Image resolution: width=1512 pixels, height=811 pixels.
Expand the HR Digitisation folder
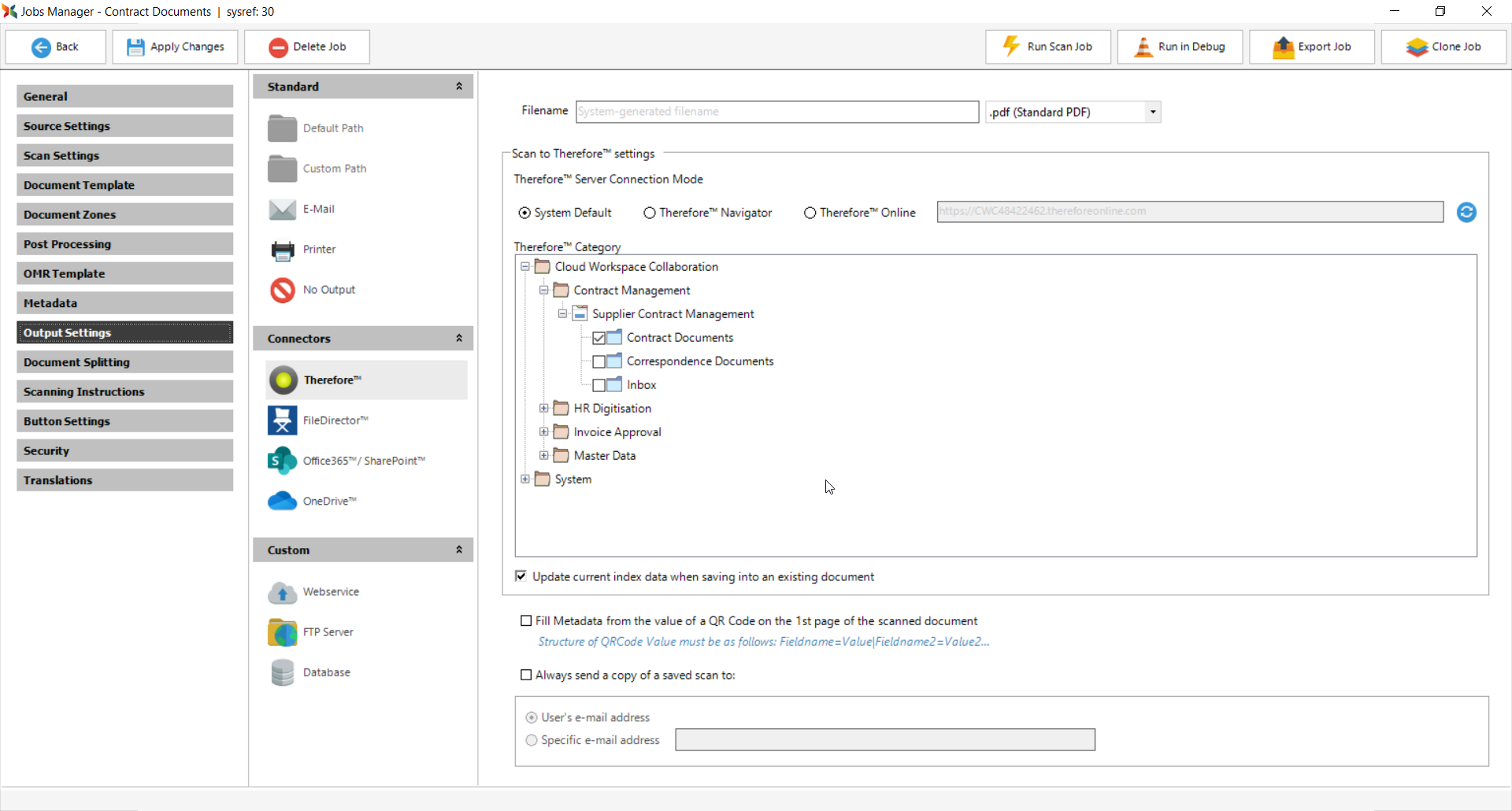(543, 409)
